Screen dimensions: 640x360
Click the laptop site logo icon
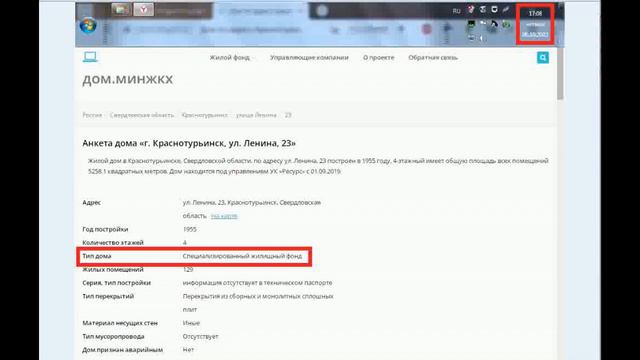(x=90, y=57)
